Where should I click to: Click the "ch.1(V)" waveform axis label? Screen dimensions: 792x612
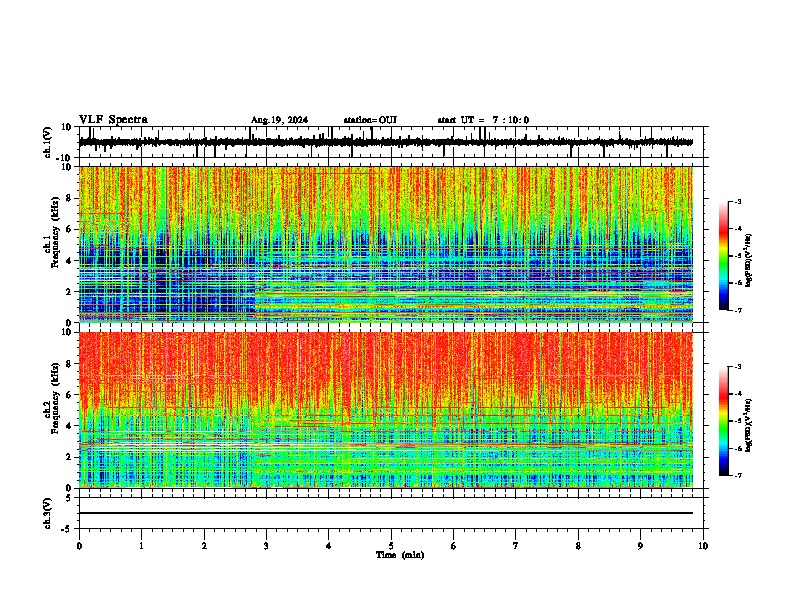click(x=48, y=142)
